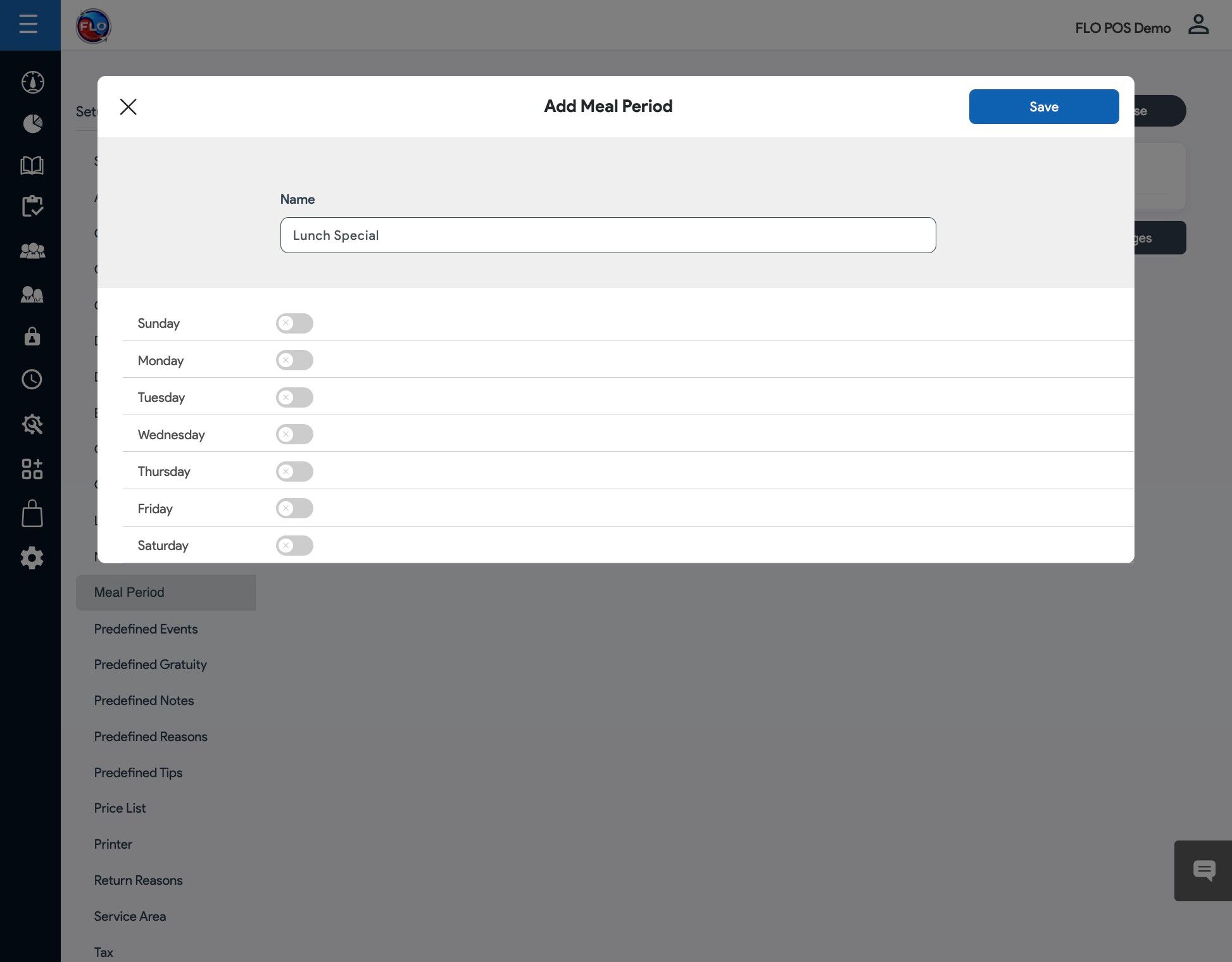Screen dimensions: 1232x962
Task: Enable the Saturday toggle
Action: click(x=294, y=546)
